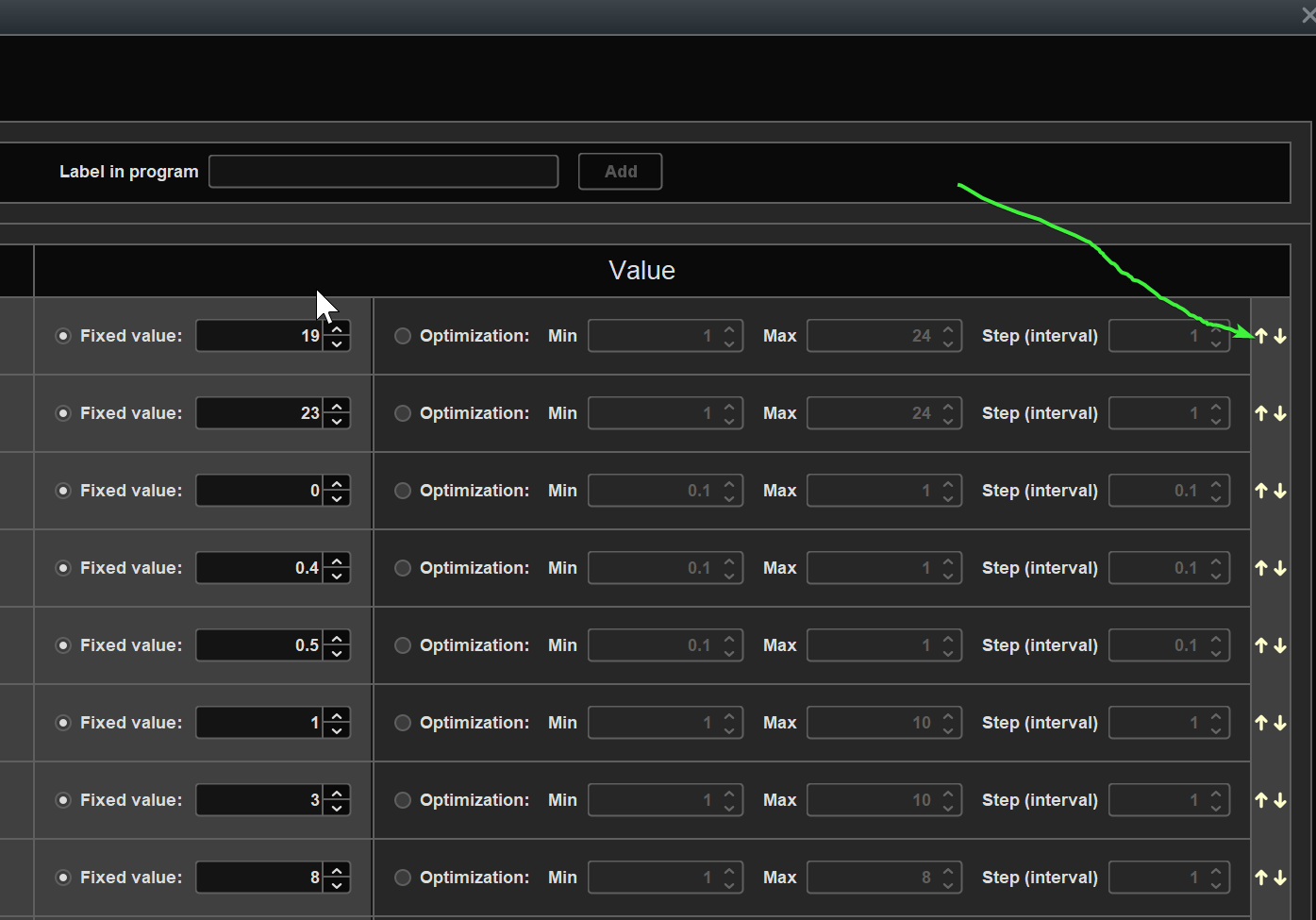The height and width of the screenshot is (920, 1316).
Task: Move parameter with fixed value 3 up
Action: tap(1261, 800)
